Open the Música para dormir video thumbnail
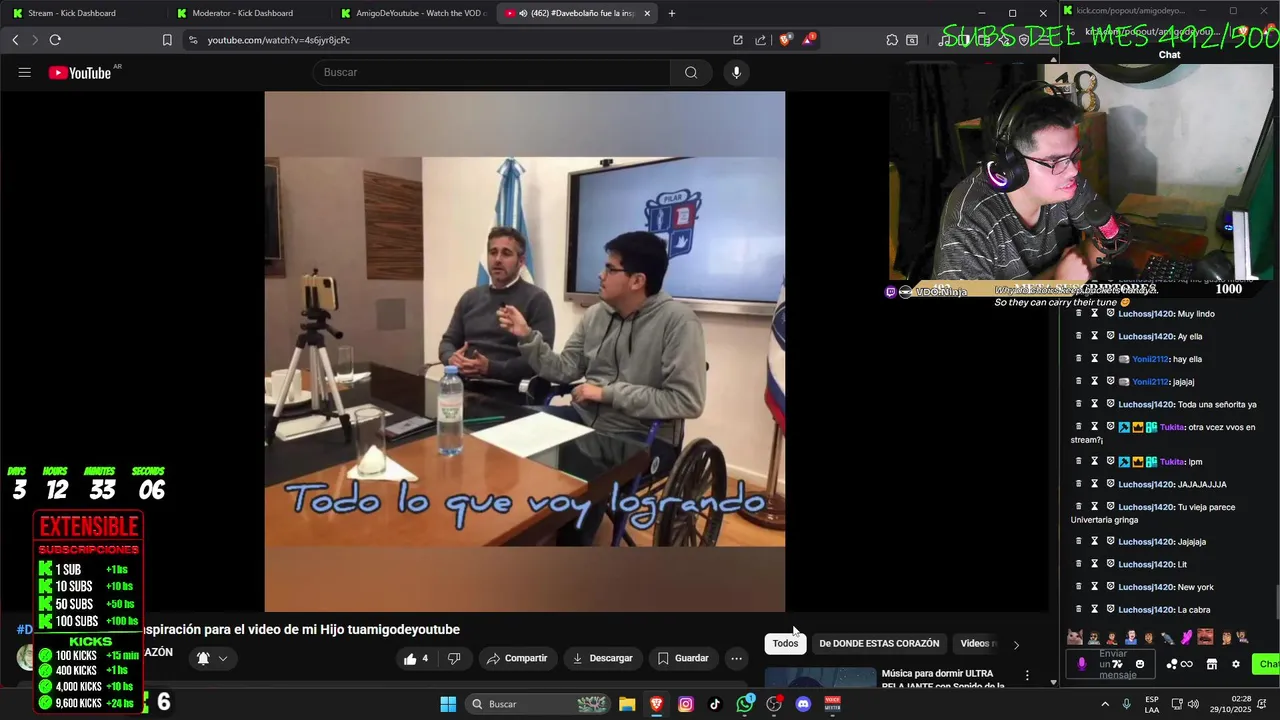 click(820, 678)
